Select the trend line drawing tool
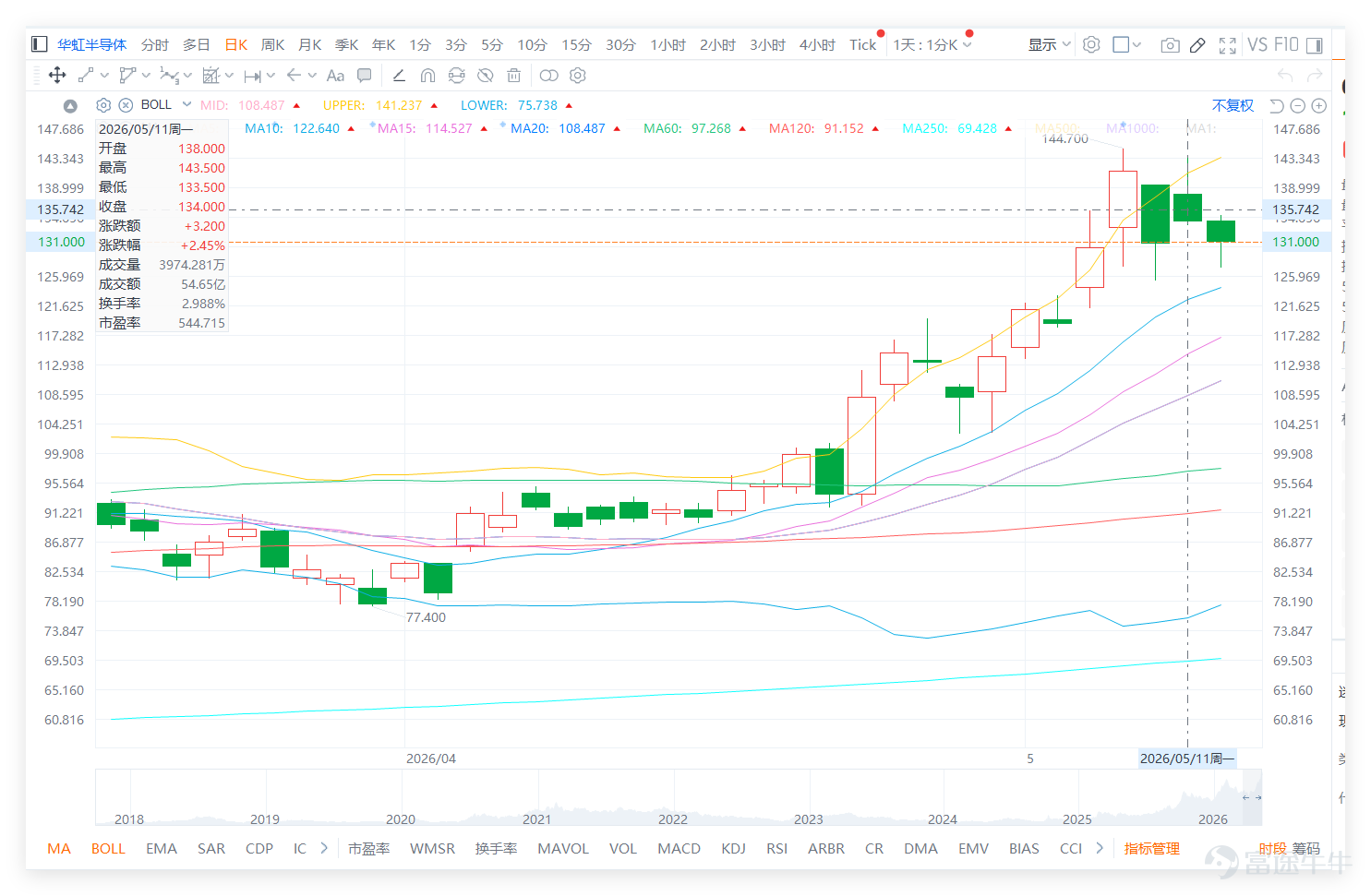Viewport: 1371px width, 896px height. tap(86, 76)
